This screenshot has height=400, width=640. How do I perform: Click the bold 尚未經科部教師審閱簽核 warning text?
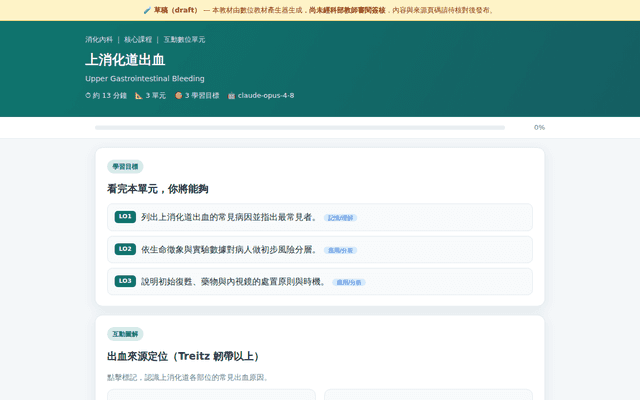coord(347,10)
